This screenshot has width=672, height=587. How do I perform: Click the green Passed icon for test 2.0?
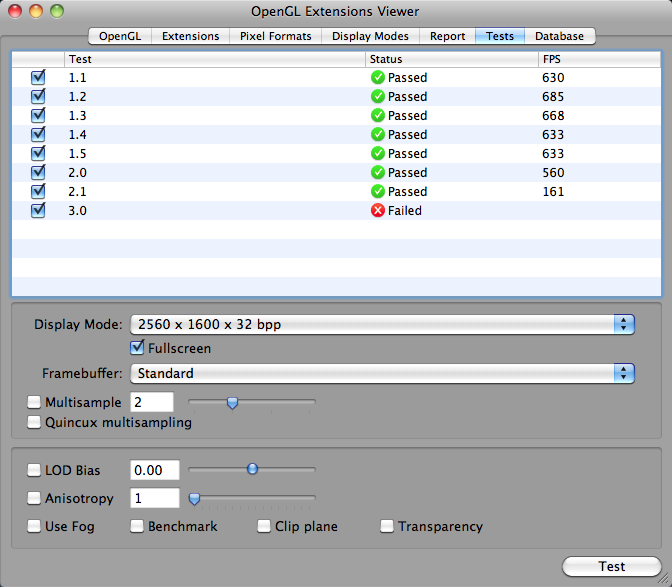click(x=378, y=172)
